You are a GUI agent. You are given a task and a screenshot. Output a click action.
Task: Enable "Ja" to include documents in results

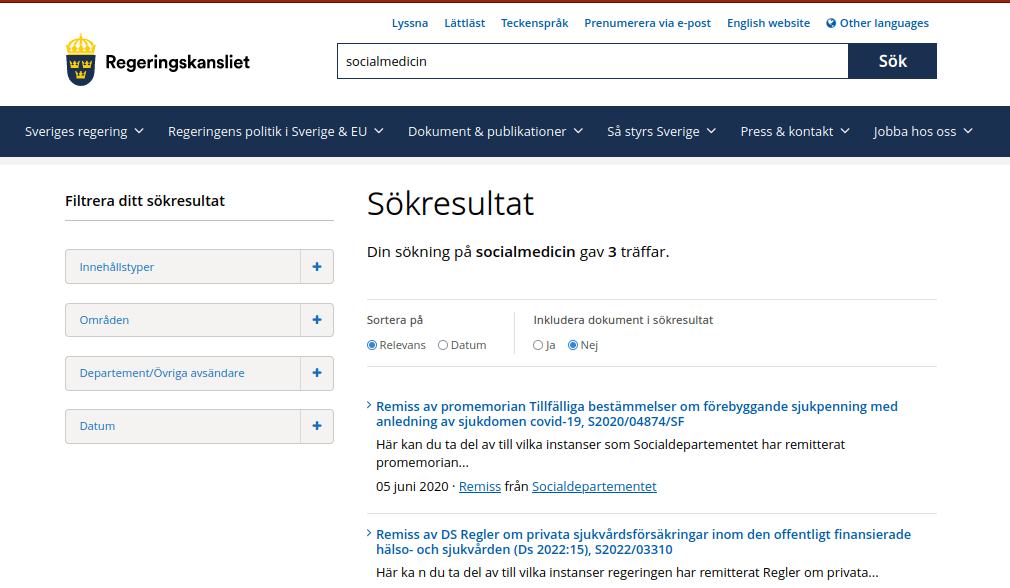538,344
